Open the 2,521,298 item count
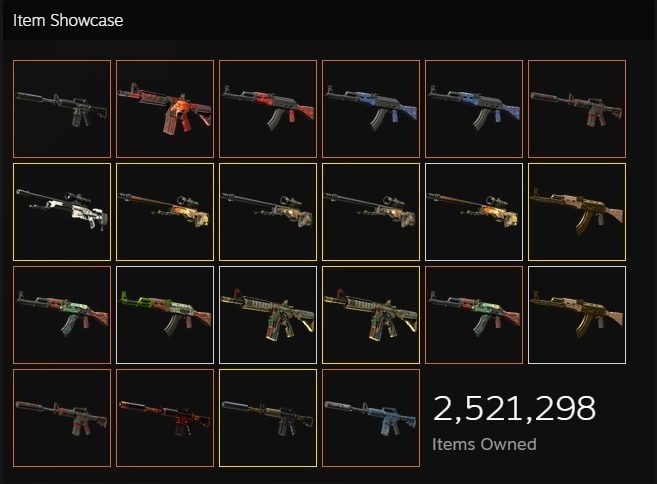The height and width of the screenshot is (484, 657). point(514,408)
